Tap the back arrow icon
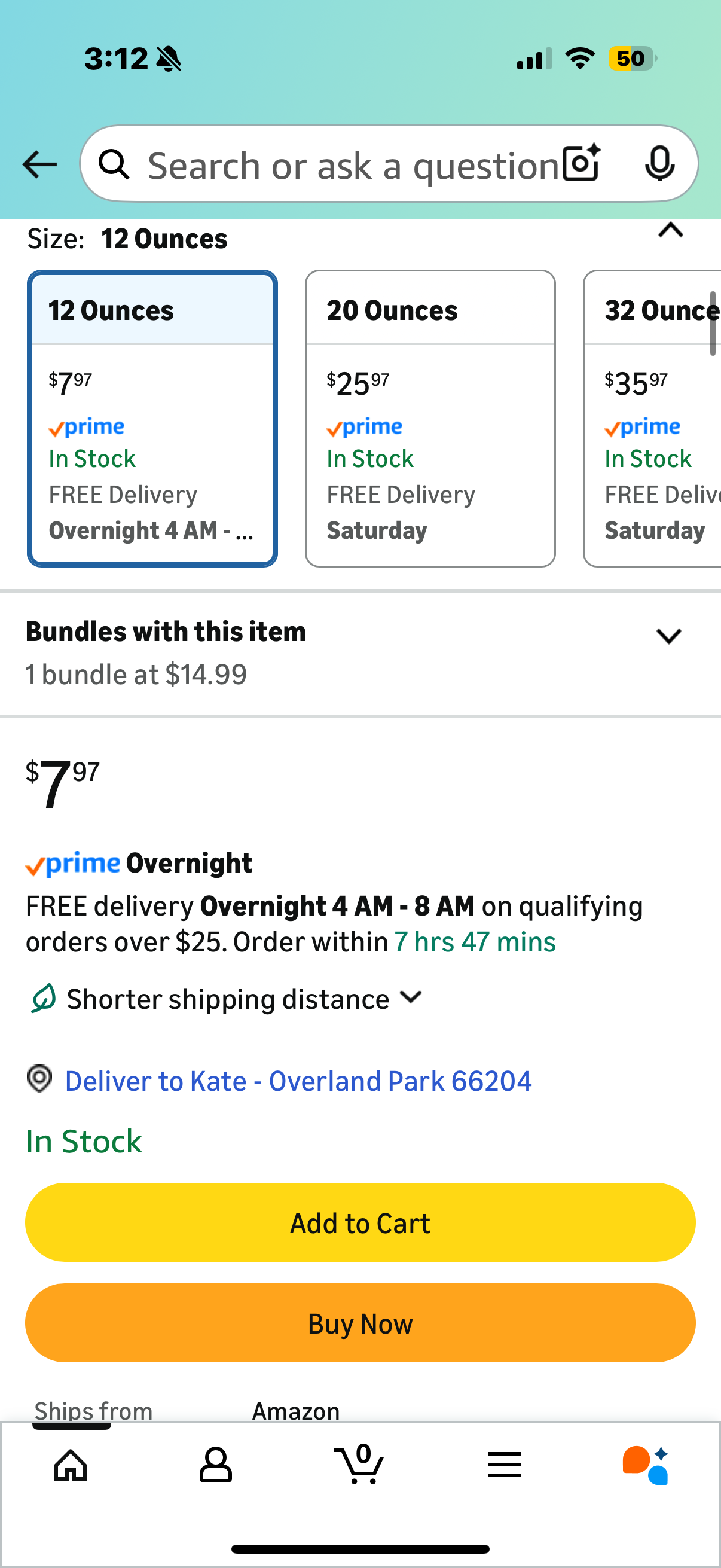 (39, 164)
